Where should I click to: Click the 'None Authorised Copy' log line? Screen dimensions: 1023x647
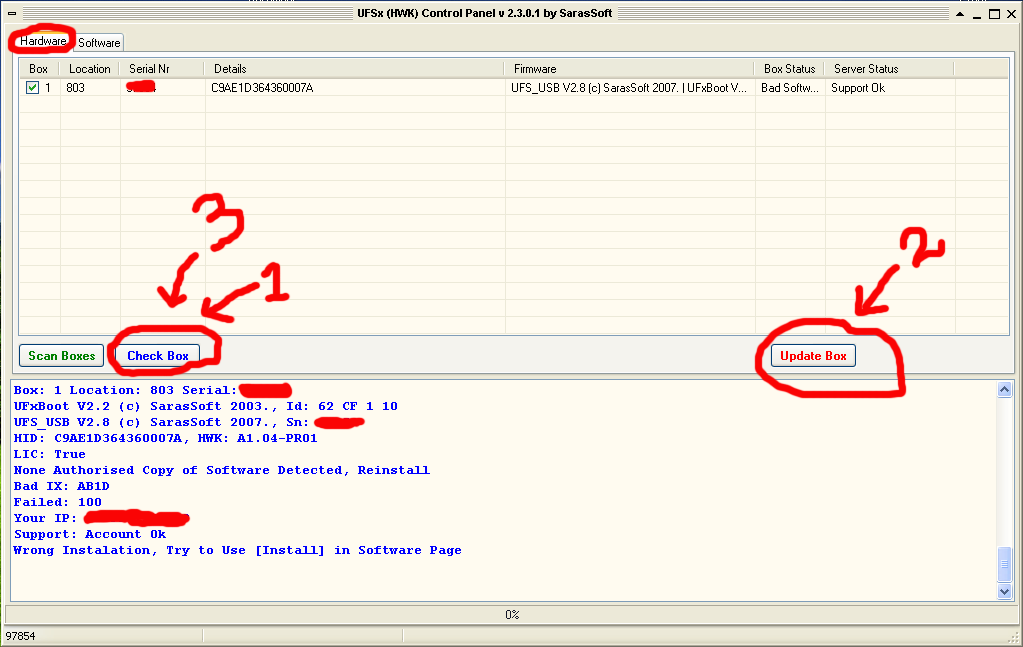222,470
